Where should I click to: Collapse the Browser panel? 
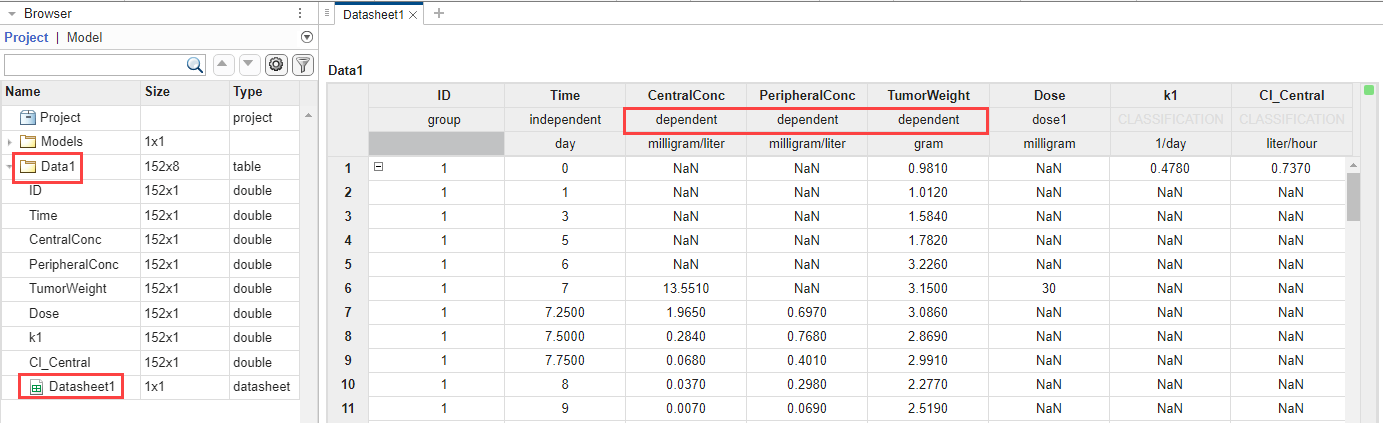coord(12,14)
